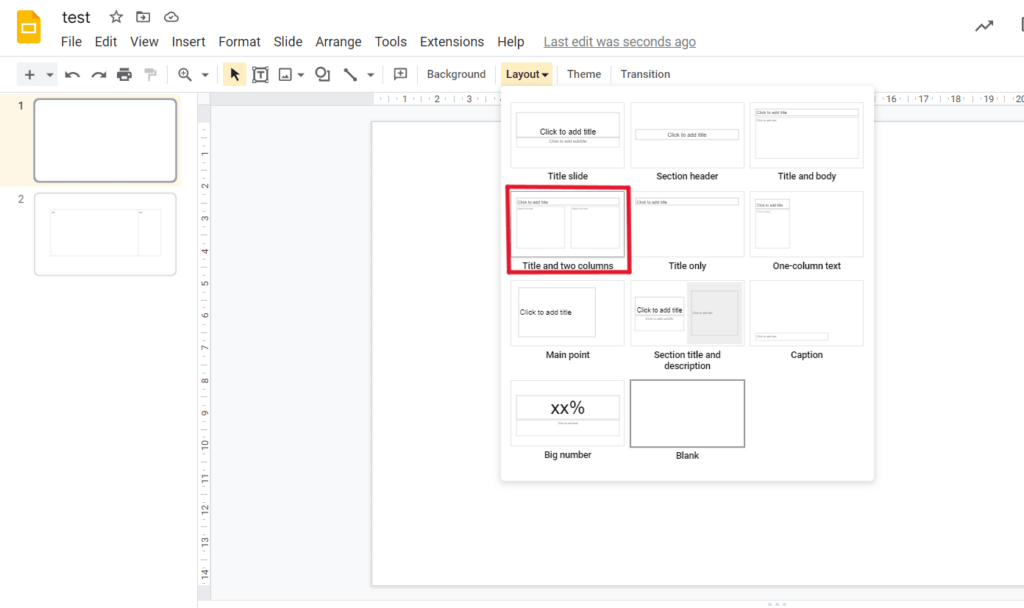Open the Help menu
Viewport: 1024px width, 608px height.
coord(511,42)
